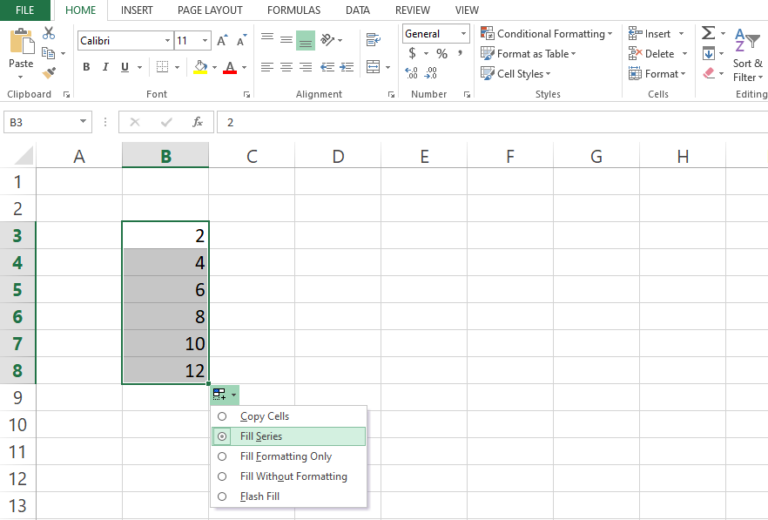The width and height of the screenshot is (768, 520).
Task: Click Increase Decimal icon
Action: 411,73
